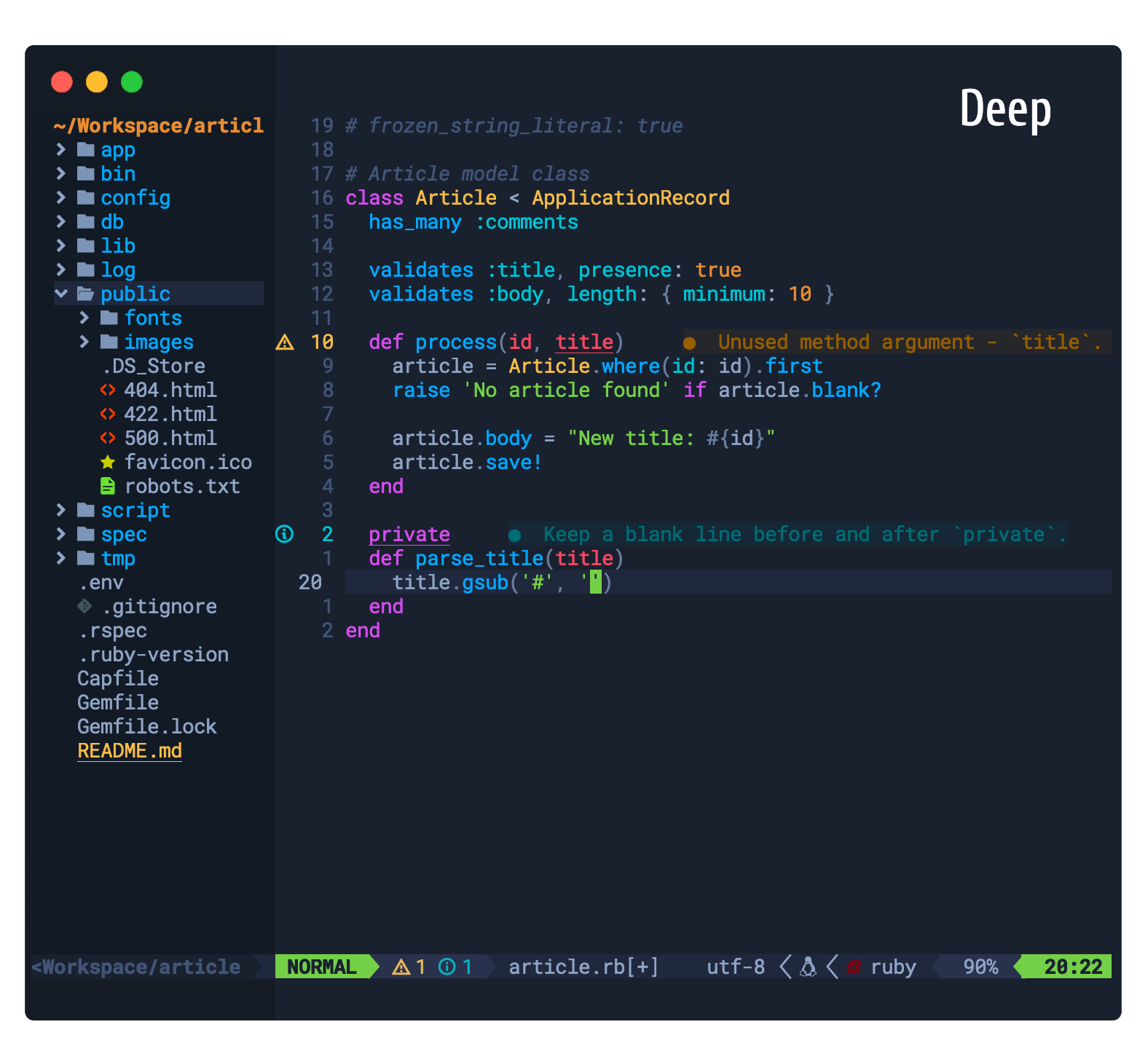Click the open public folder icon

point(86,294)
